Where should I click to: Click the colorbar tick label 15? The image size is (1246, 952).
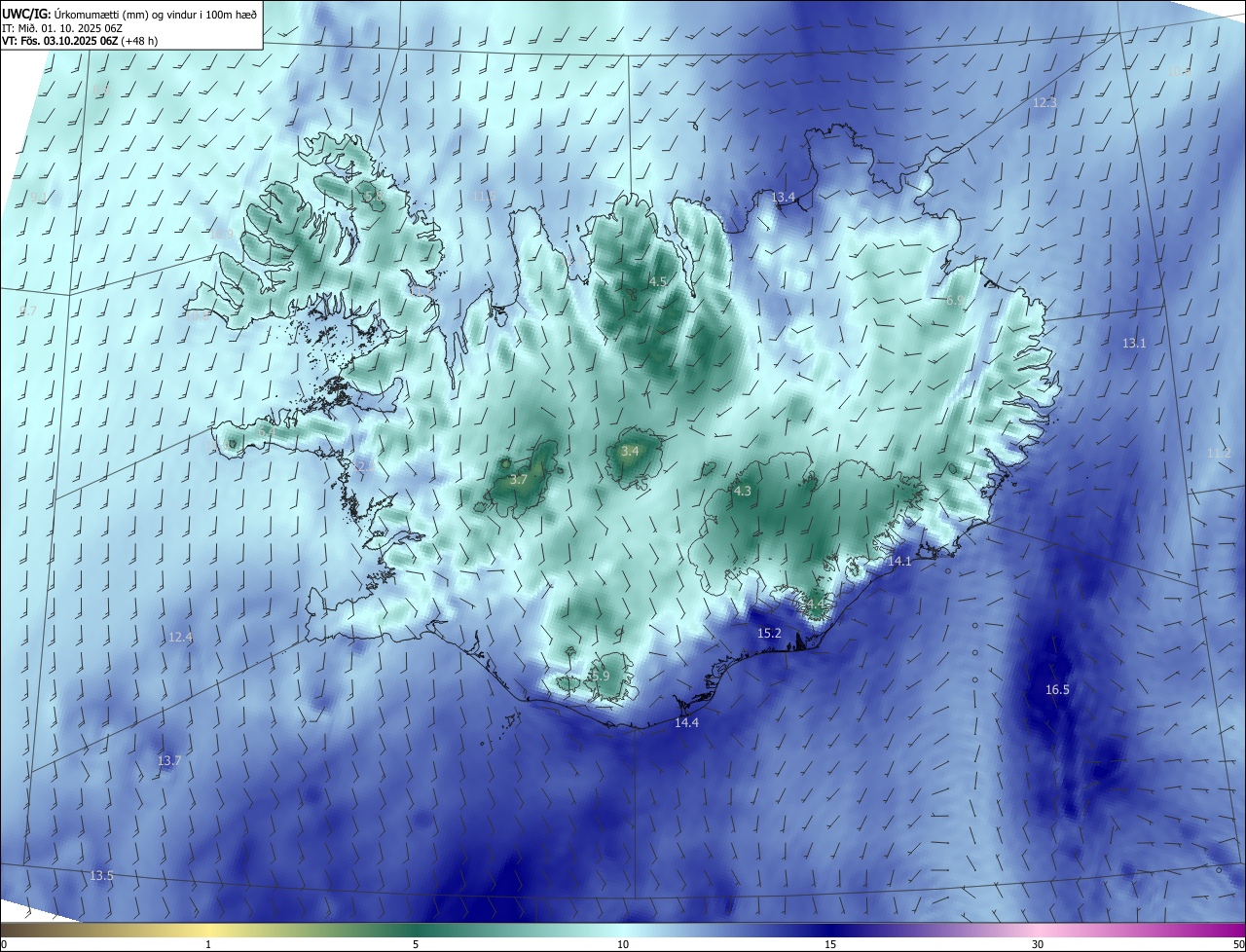[830, 944]
